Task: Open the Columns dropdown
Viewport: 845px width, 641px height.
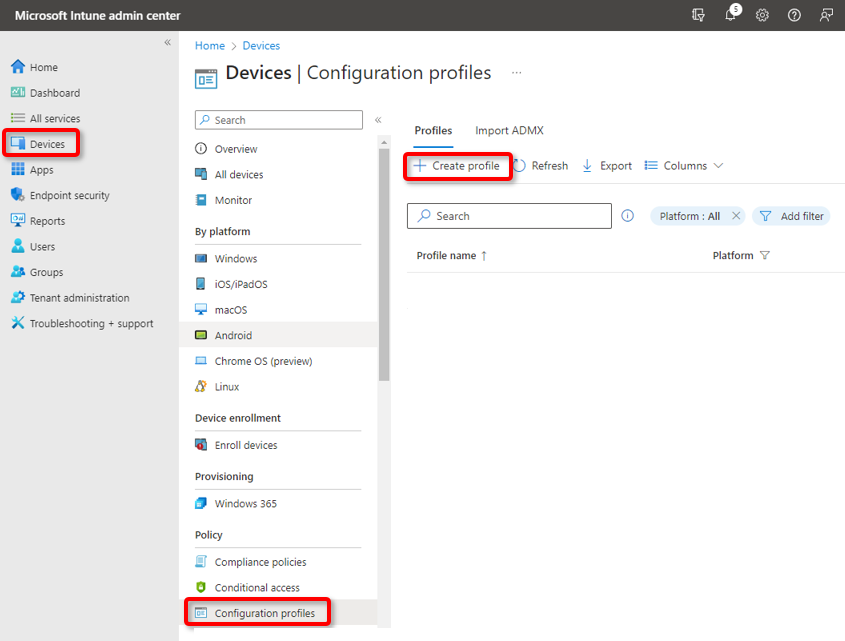Action: click(x=684, y=166)
